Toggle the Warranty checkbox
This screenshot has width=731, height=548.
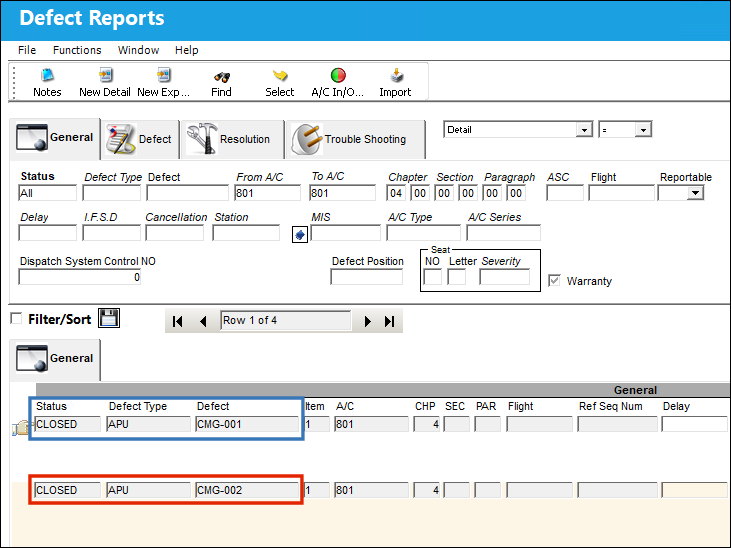(554, 281)
